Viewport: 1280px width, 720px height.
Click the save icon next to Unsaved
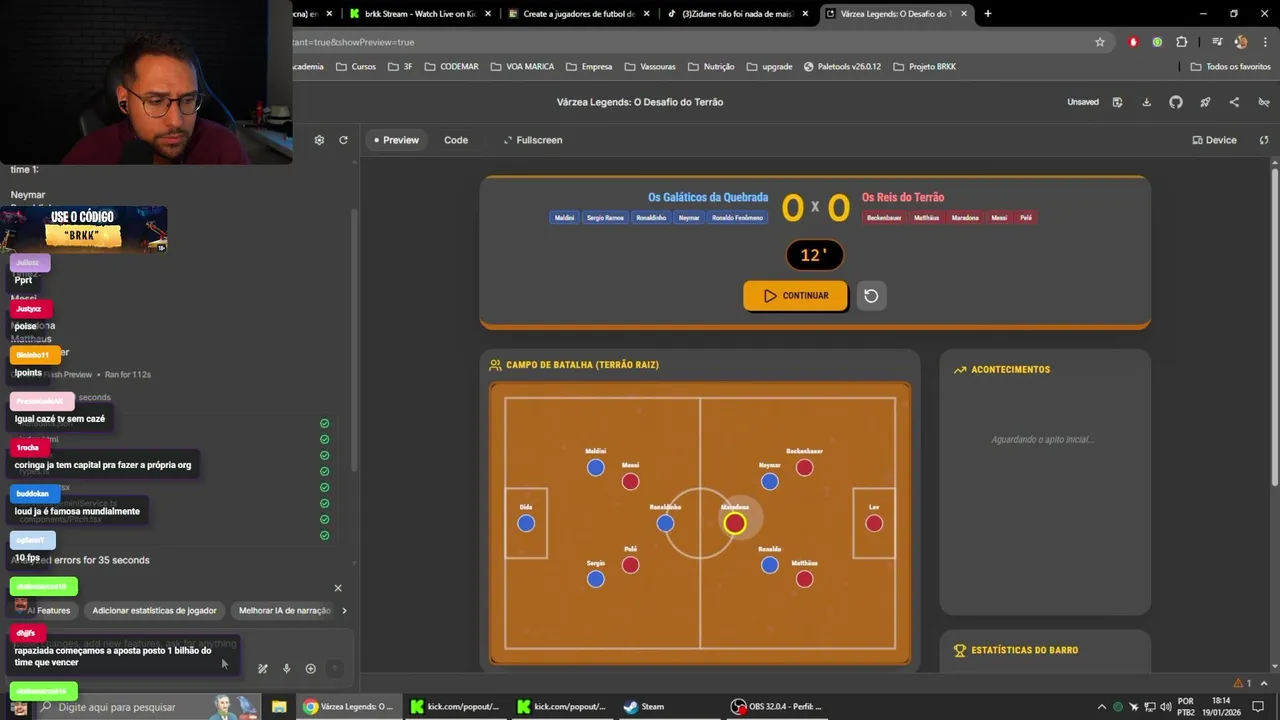pyautogui.click(x=1117, y=102)
